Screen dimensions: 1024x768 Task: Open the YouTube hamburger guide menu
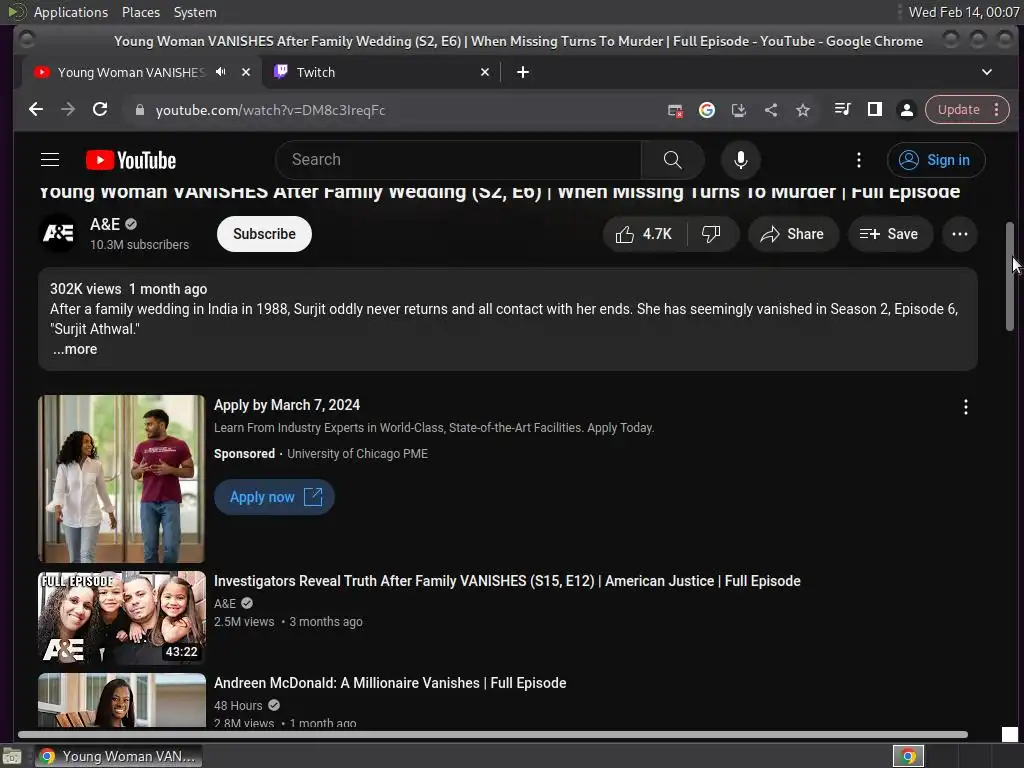[50, 160]
